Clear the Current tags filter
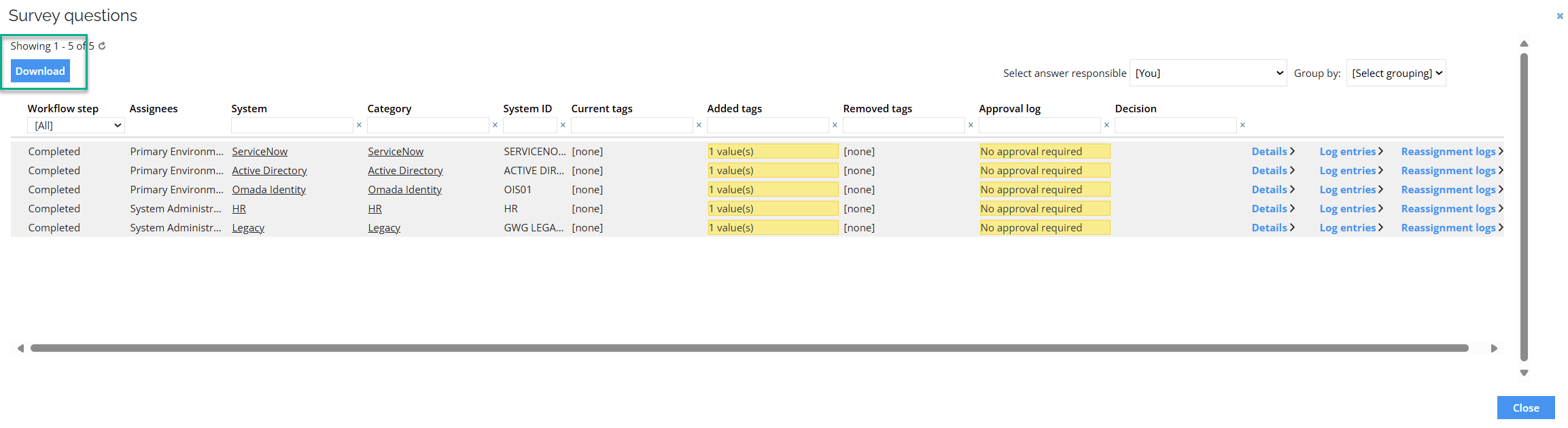Viewport: 1568px width, 428px height. [699, 125]
